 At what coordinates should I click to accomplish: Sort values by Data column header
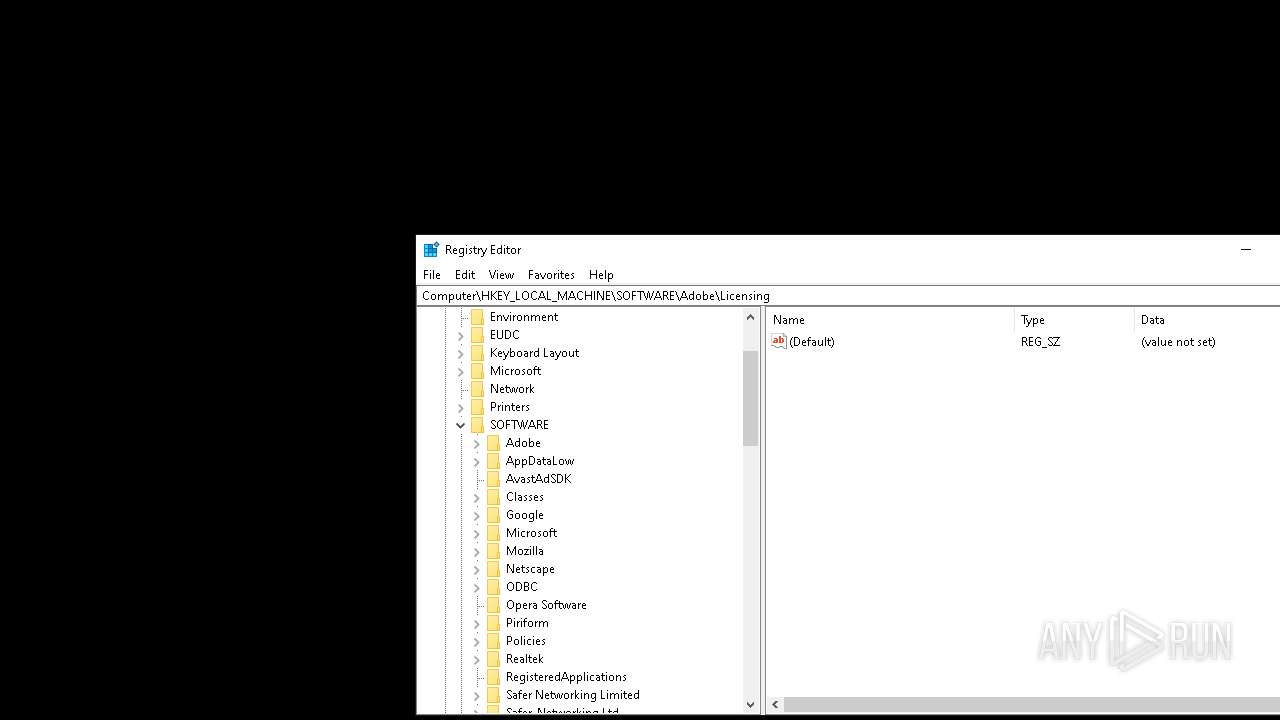click(x=1207, y=320)
